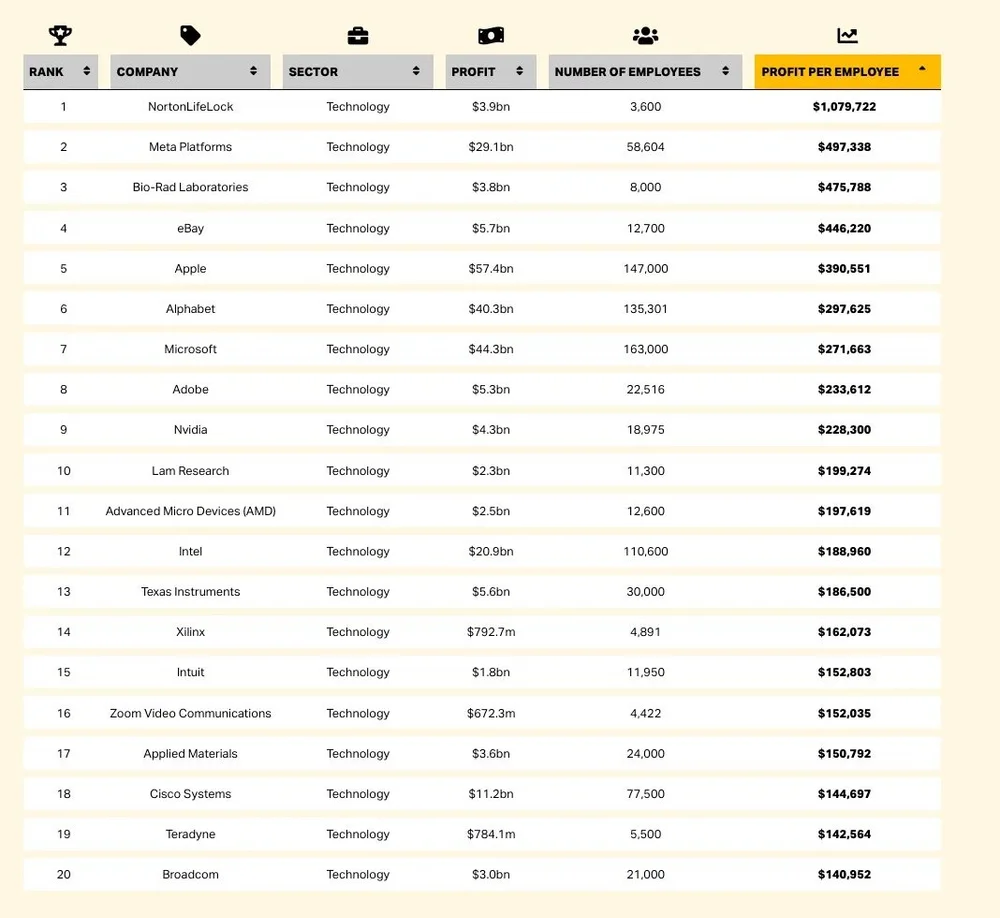
Task: Toggle Profit Per Employee ascending arrow
Action: 922,68
